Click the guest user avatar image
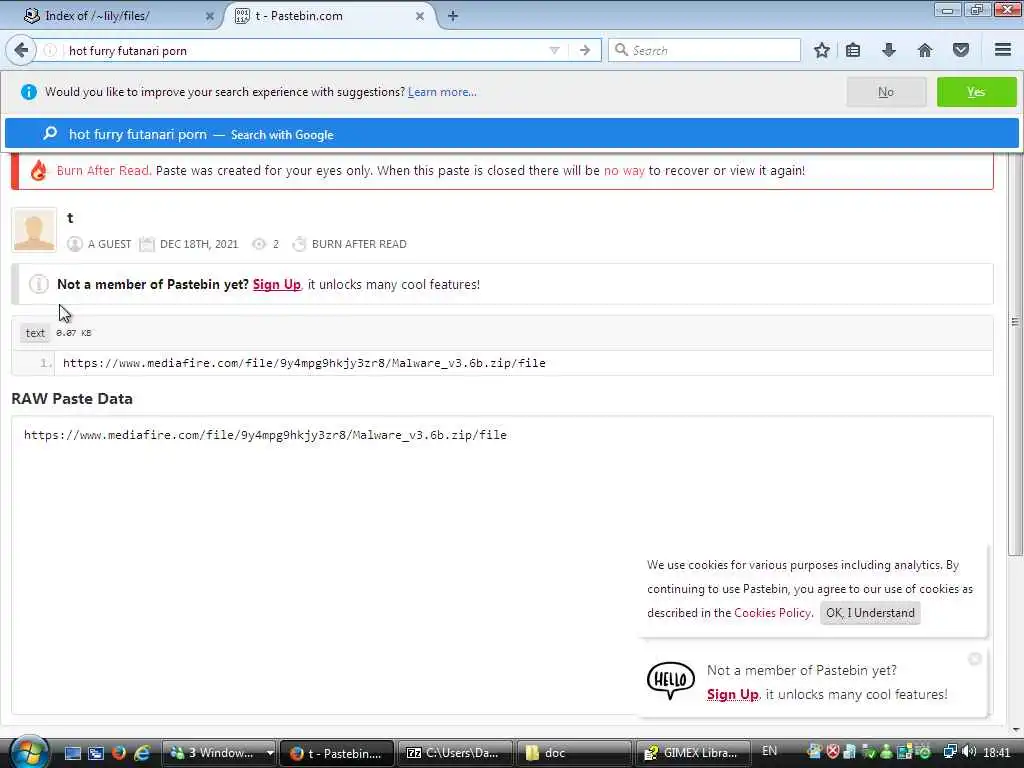Image resolution: width=1024 pixels, height=768 pixels. 34,229
